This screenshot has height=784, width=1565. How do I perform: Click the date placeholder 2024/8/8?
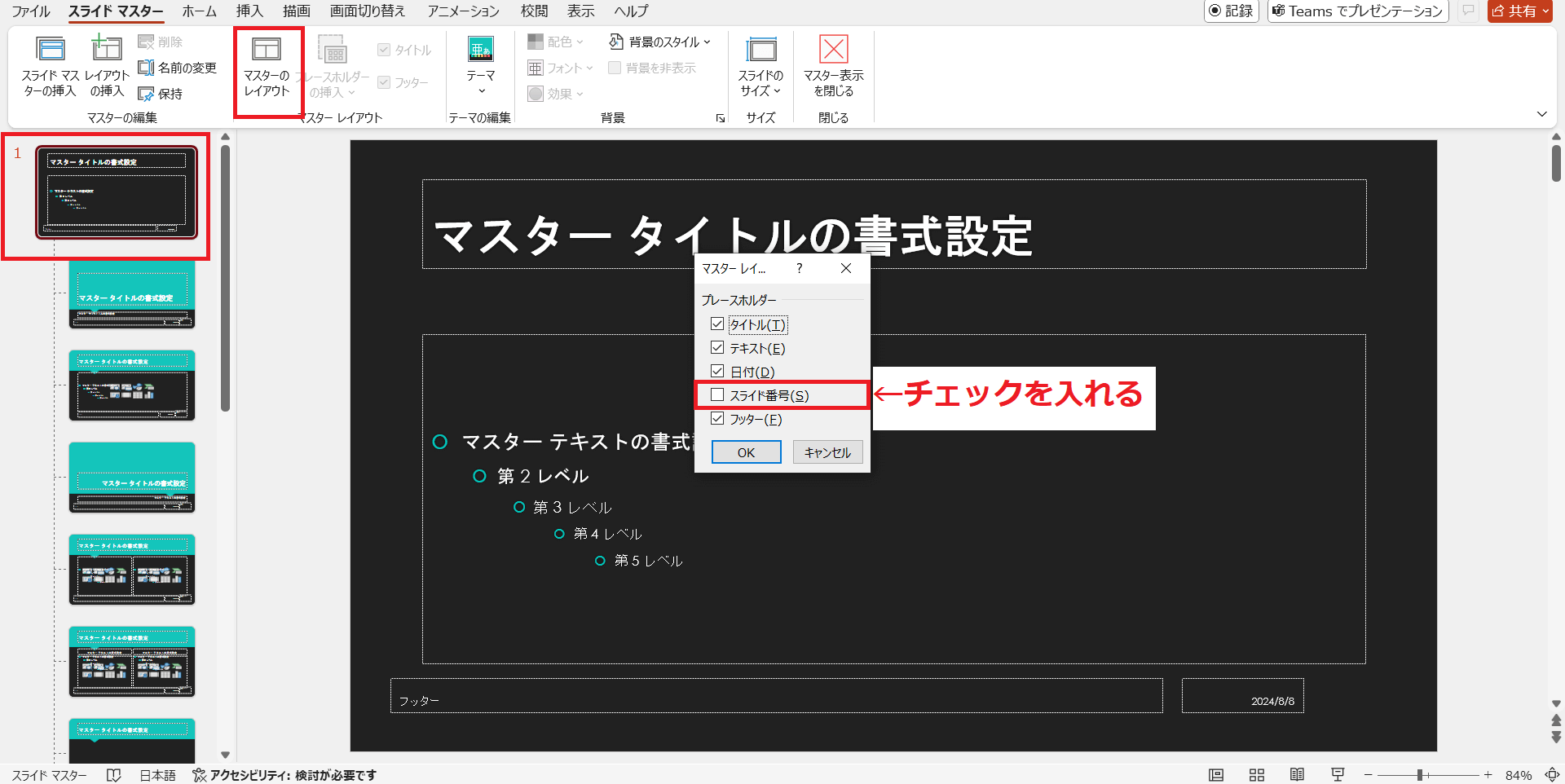(1243, 696)
